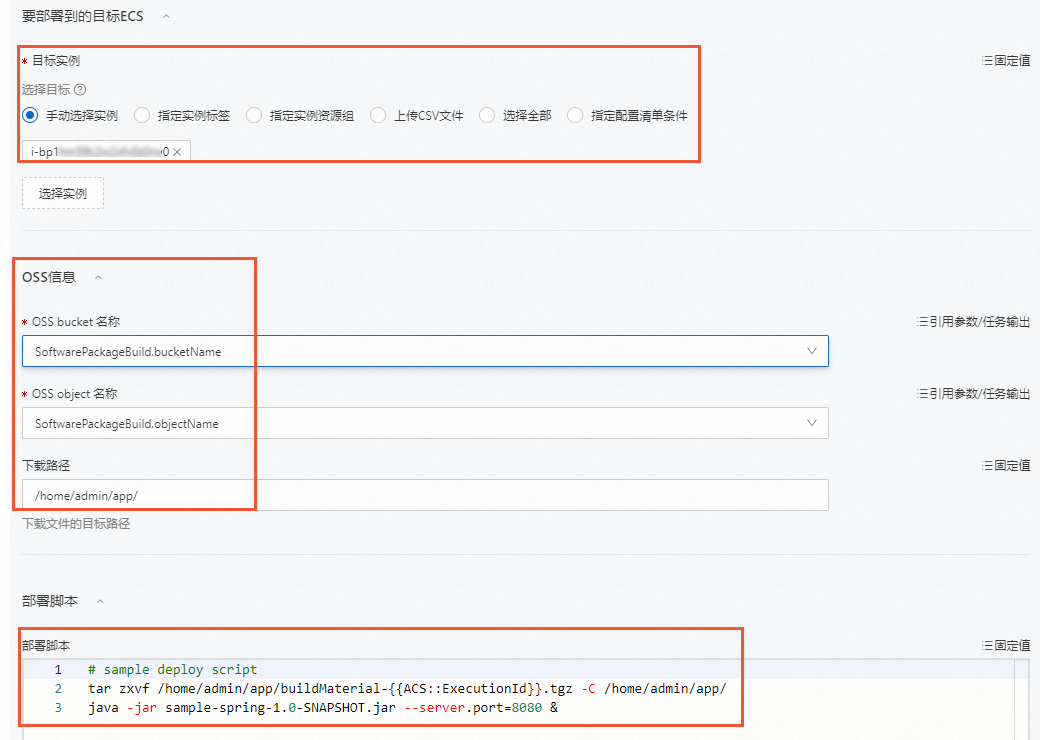Collapse the 部署脚本 section
The height and width of the screenshot is (740, 1040).
pyautogui.click(x=100, y=601)
